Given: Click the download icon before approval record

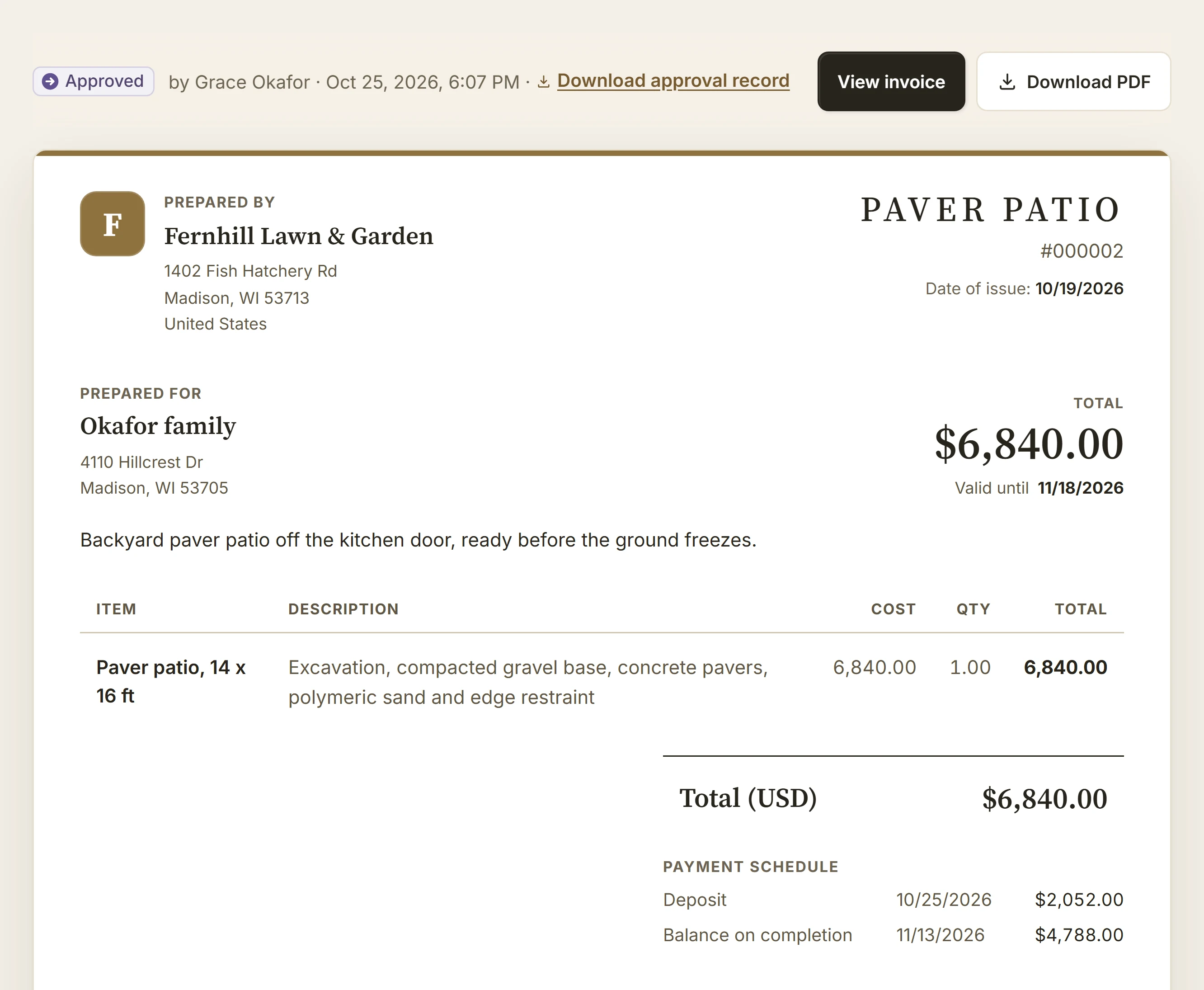Looking at the screenshot, I should [x=544, y=82].
